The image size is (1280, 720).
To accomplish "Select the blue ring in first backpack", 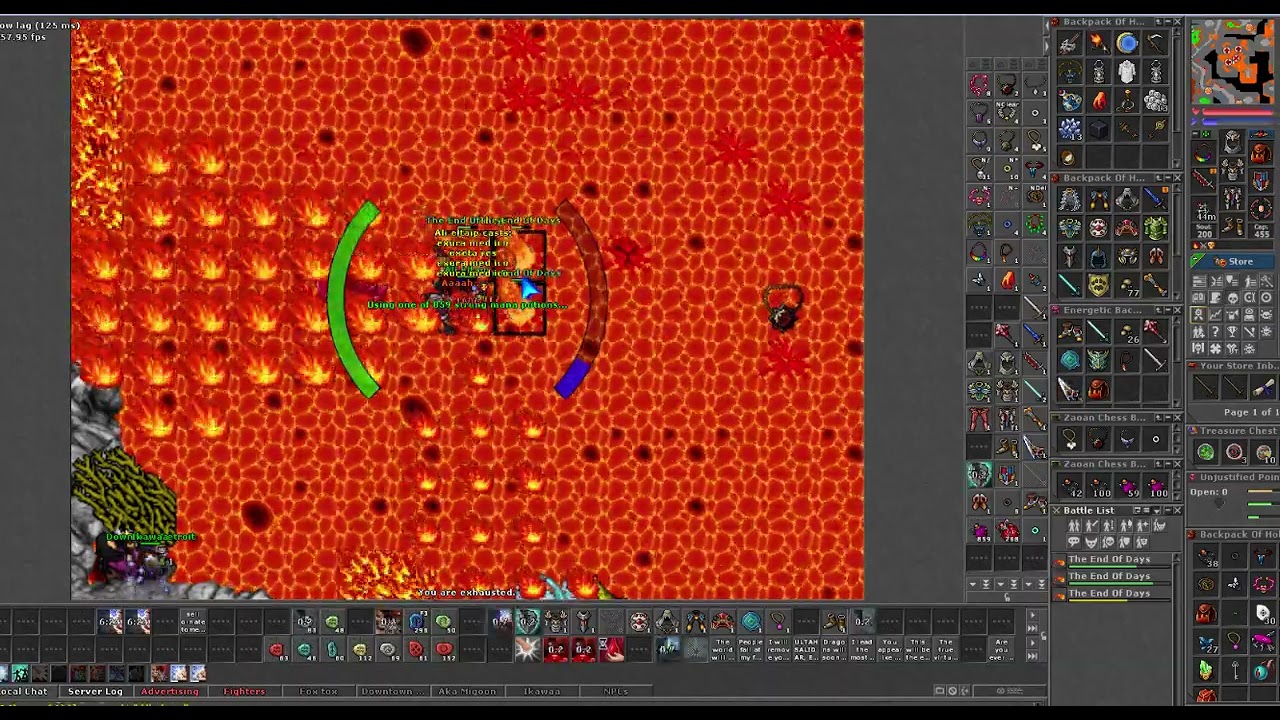I will (1127, 42).
